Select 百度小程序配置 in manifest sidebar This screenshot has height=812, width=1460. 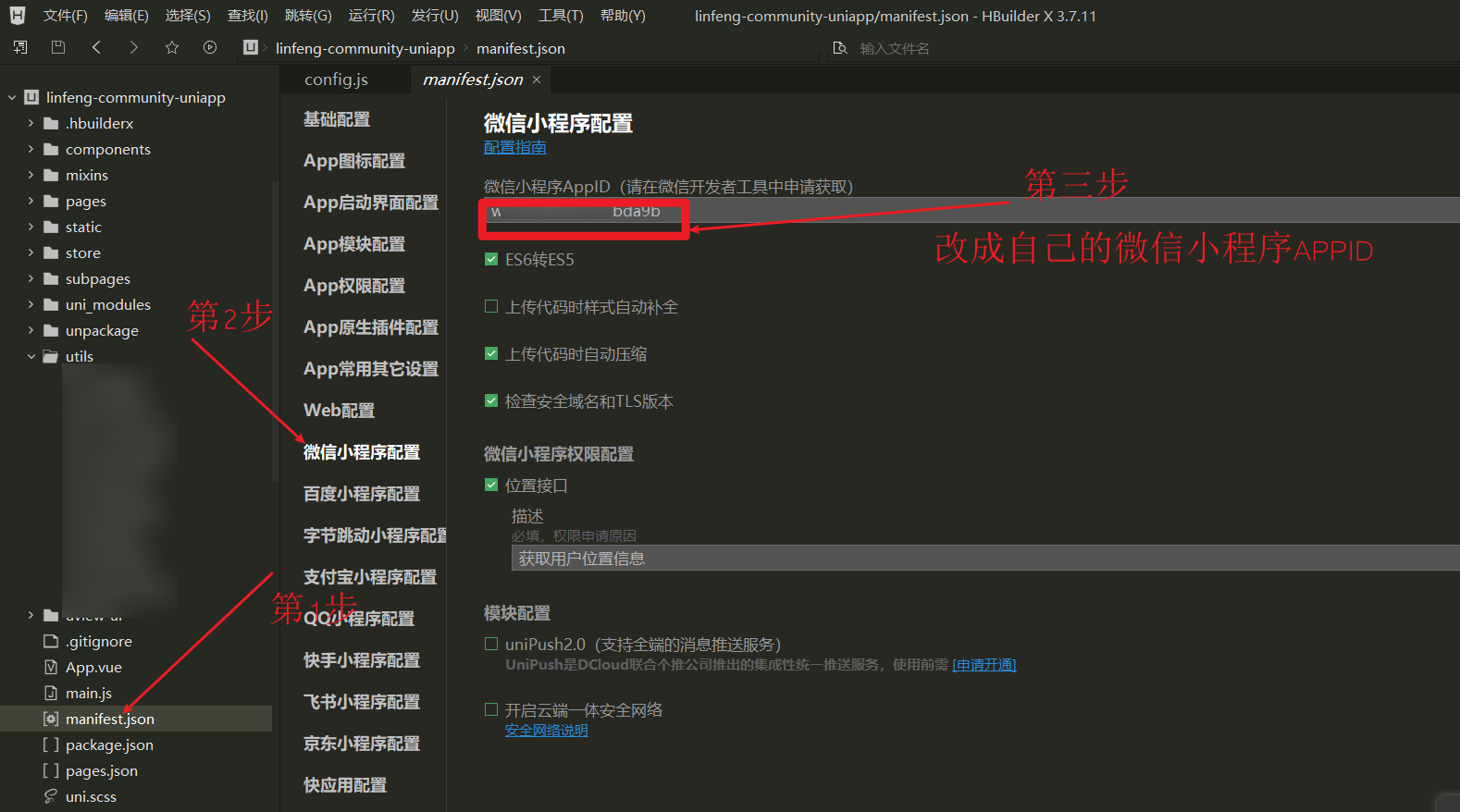(x=362, y=494)
